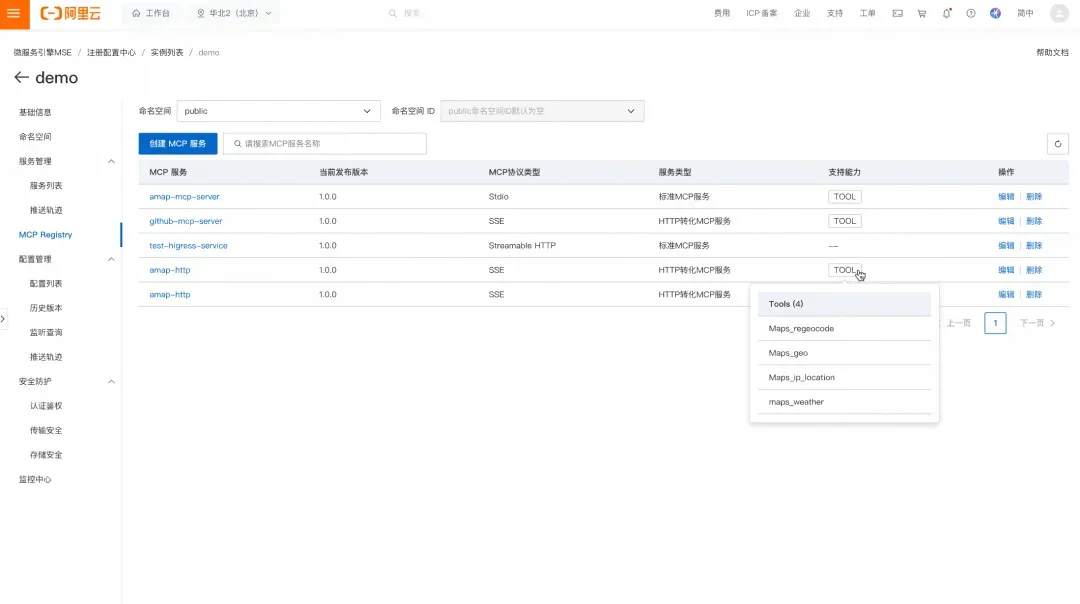Collapse the 服务管理 section
This screenshot has width=1080, height=604.
coord(111,161)
